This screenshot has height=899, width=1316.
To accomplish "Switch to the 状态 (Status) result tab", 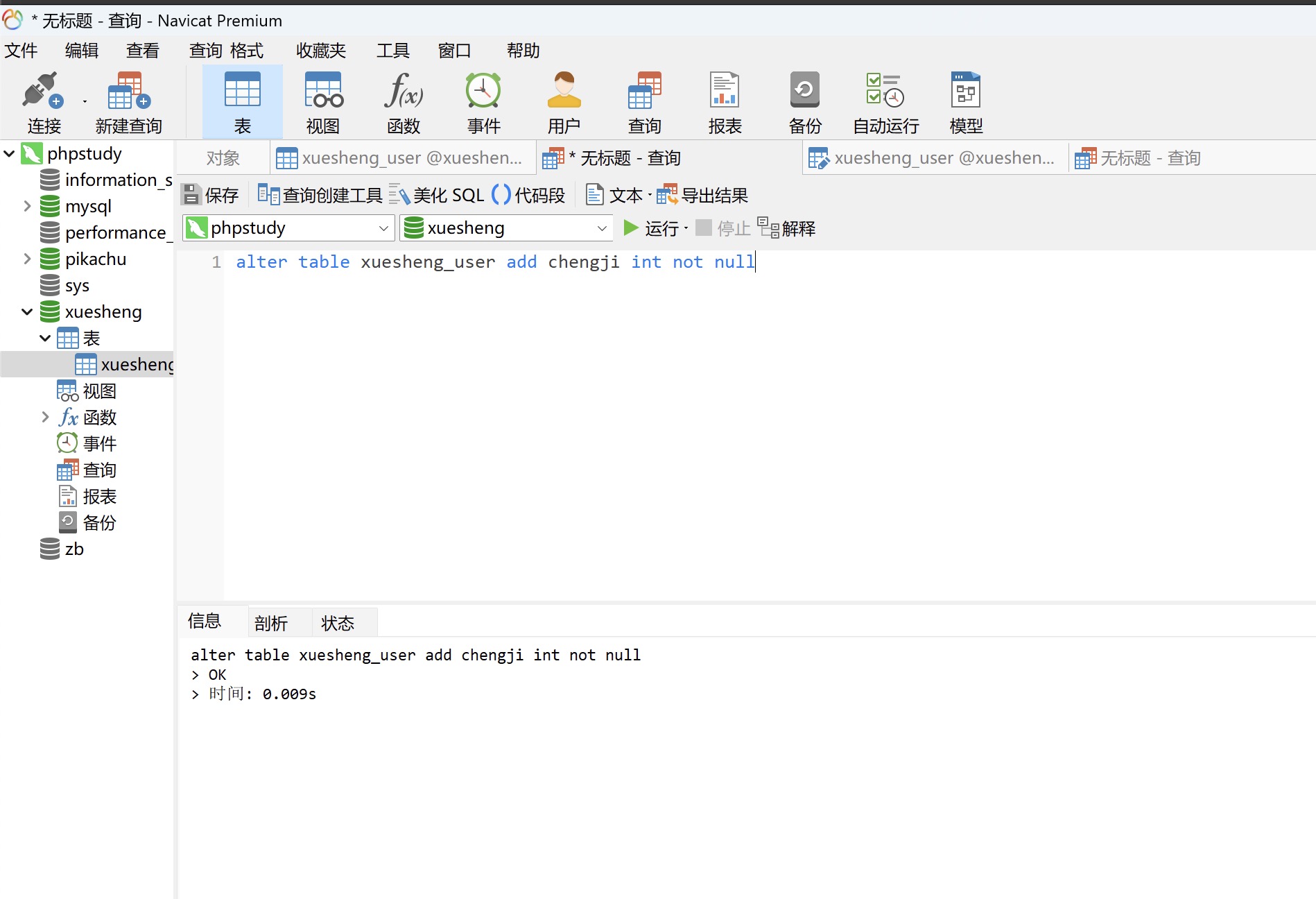I will [338, 623].
